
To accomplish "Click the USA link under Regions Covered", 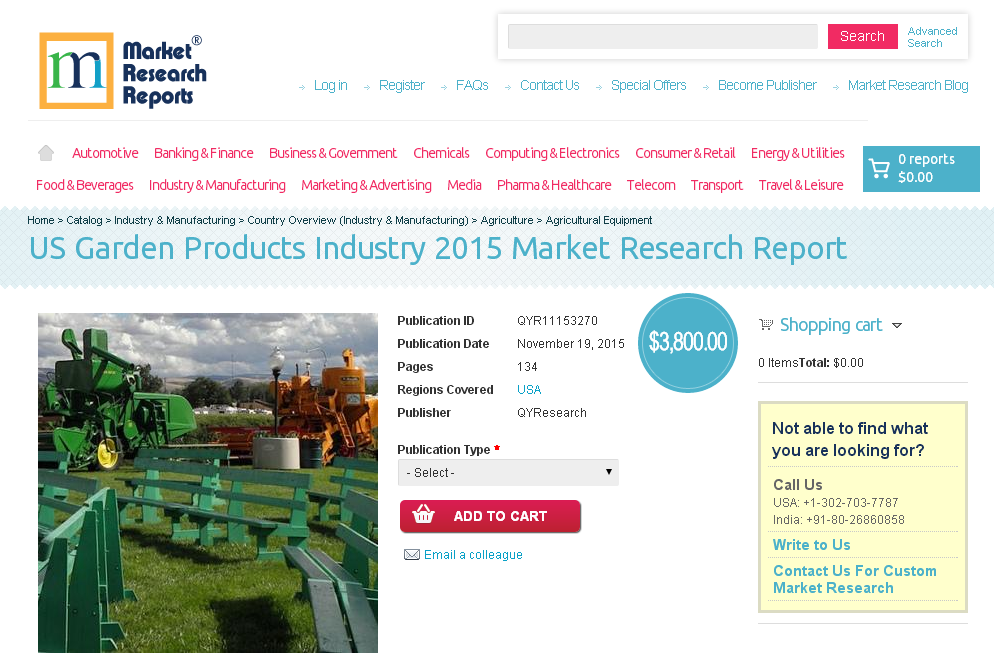I will click(x=528, y=389).
